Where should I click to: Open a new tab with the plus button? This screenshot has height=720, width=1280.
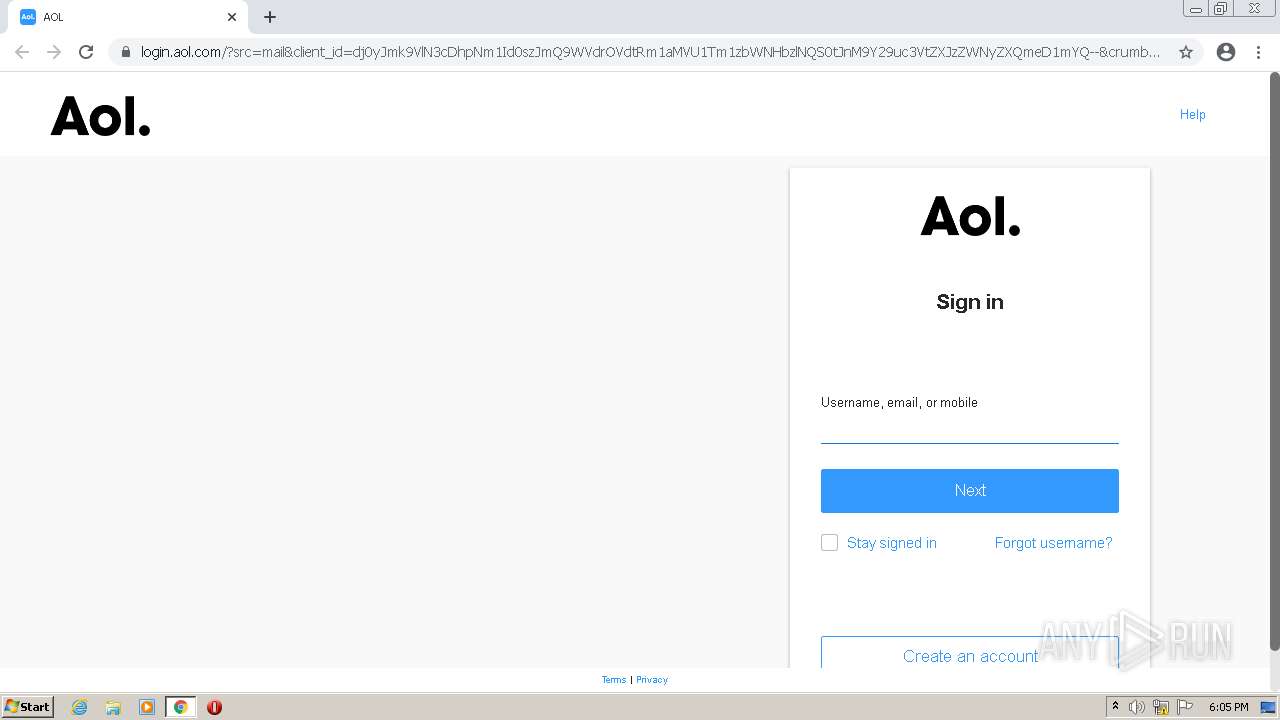point(270,17)
